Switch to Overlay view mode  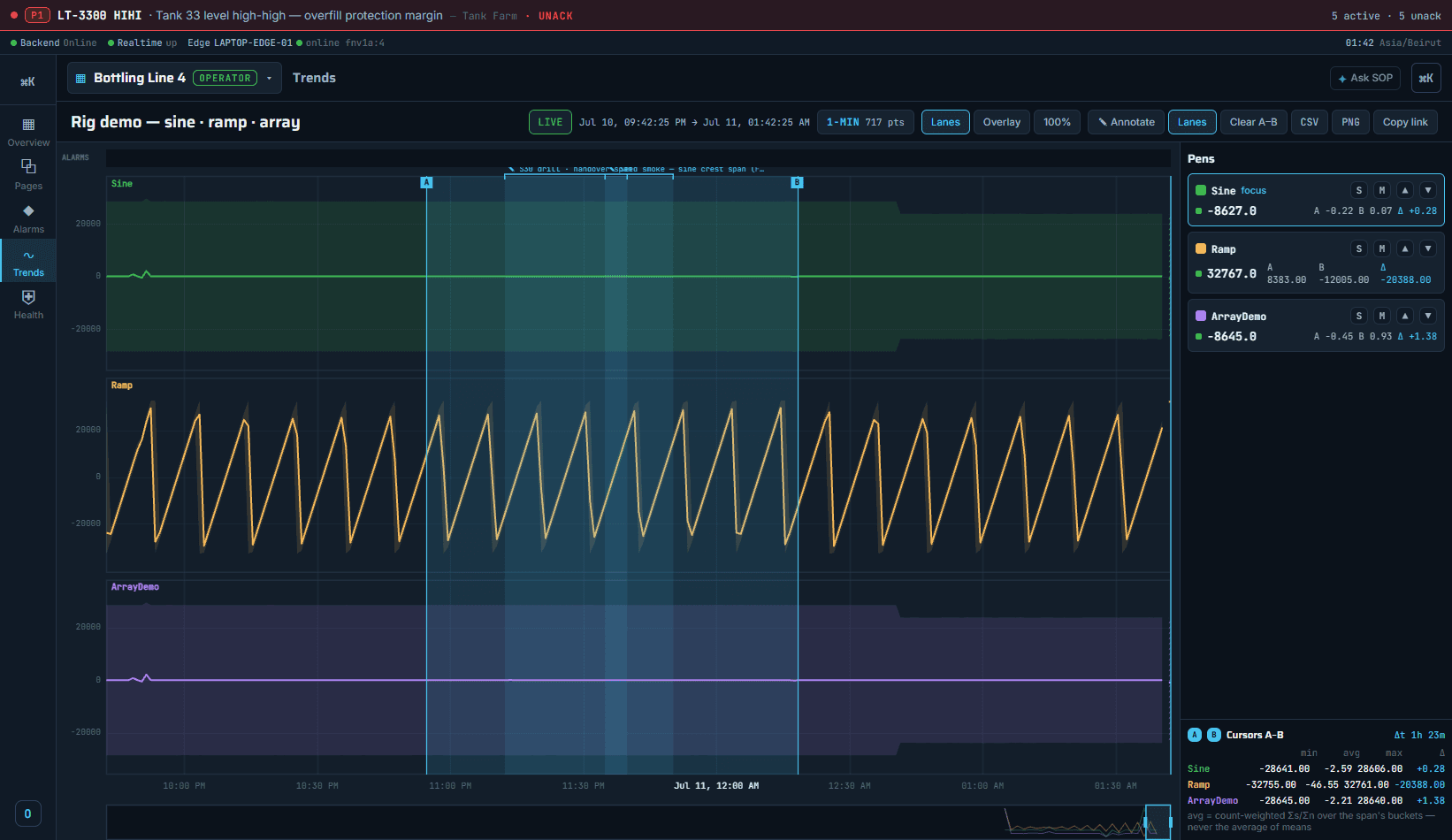coord(1002,122)
